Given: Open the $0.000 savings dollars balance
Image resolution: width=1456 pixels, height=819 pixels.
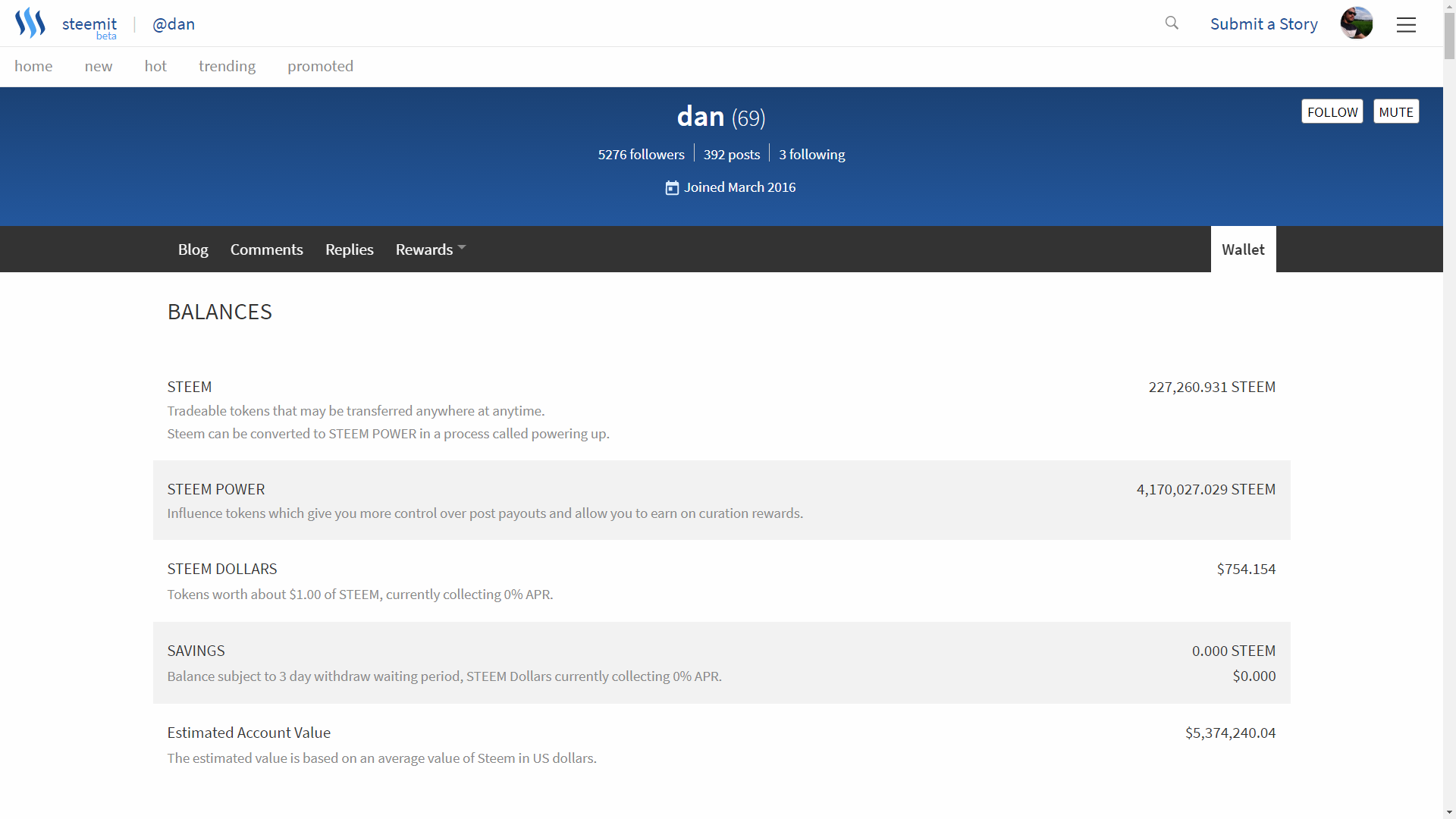Looking at the screenshot, I should click(x=1254, y=676).
